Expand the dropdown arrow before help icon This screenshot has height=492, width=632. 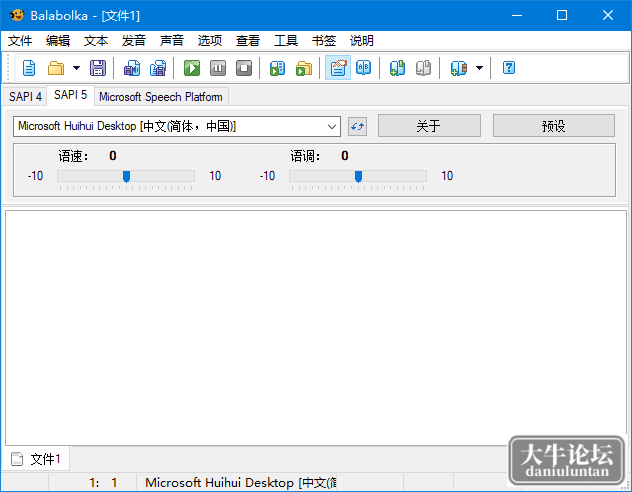(479, 68)
